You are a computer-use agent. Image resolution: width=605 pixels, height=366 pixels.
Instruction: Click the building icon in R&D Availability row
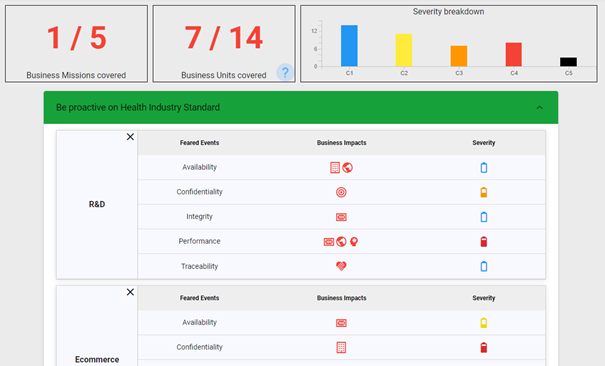pos(335,168)
